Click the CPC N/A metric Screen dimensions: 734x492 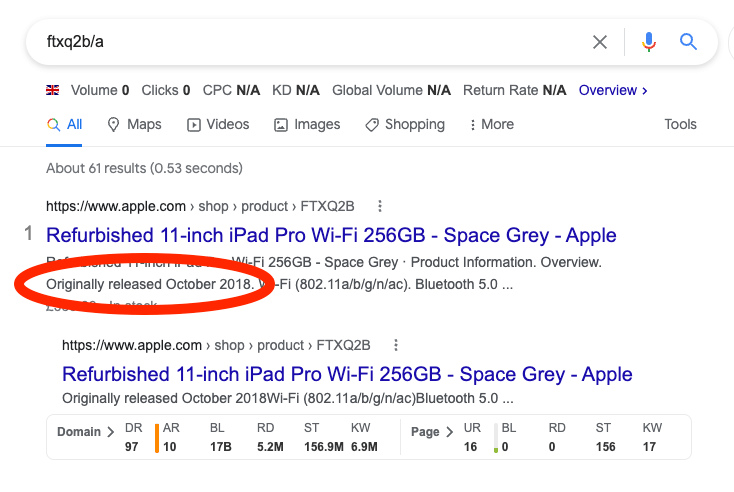231,90
